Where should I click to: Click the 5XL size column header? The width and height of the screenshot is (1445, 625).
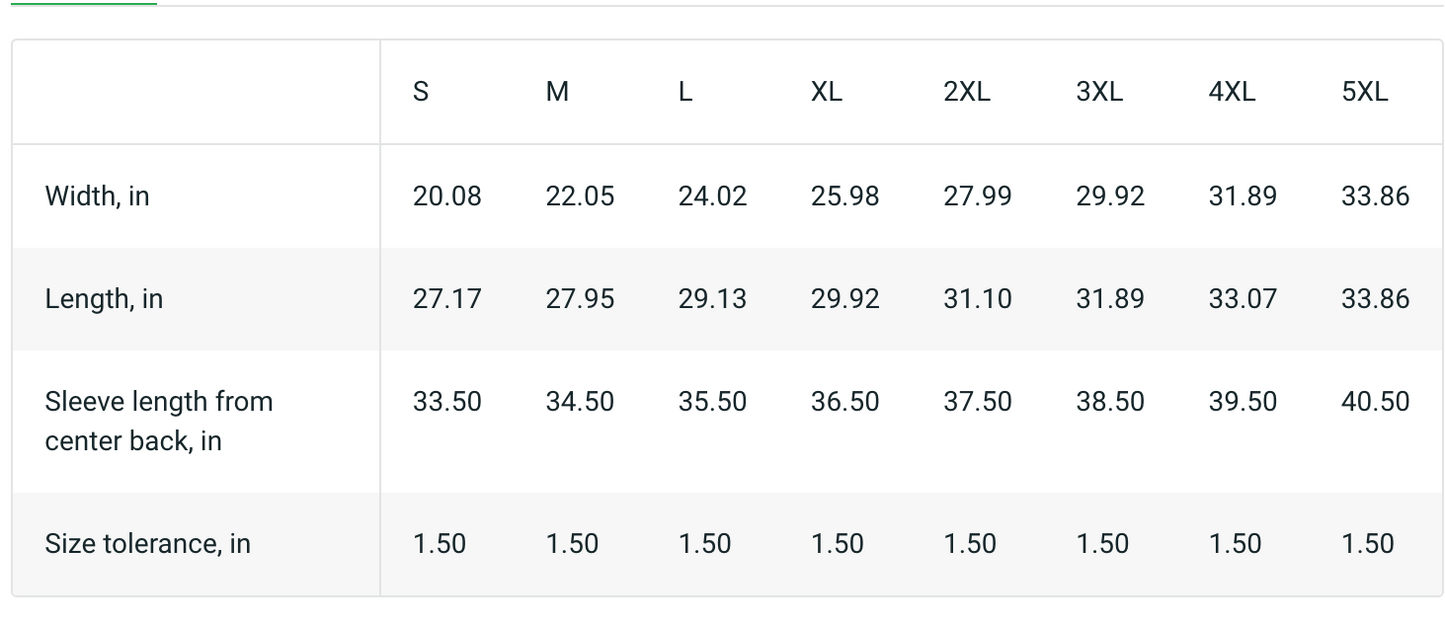tap(1364, 92)
